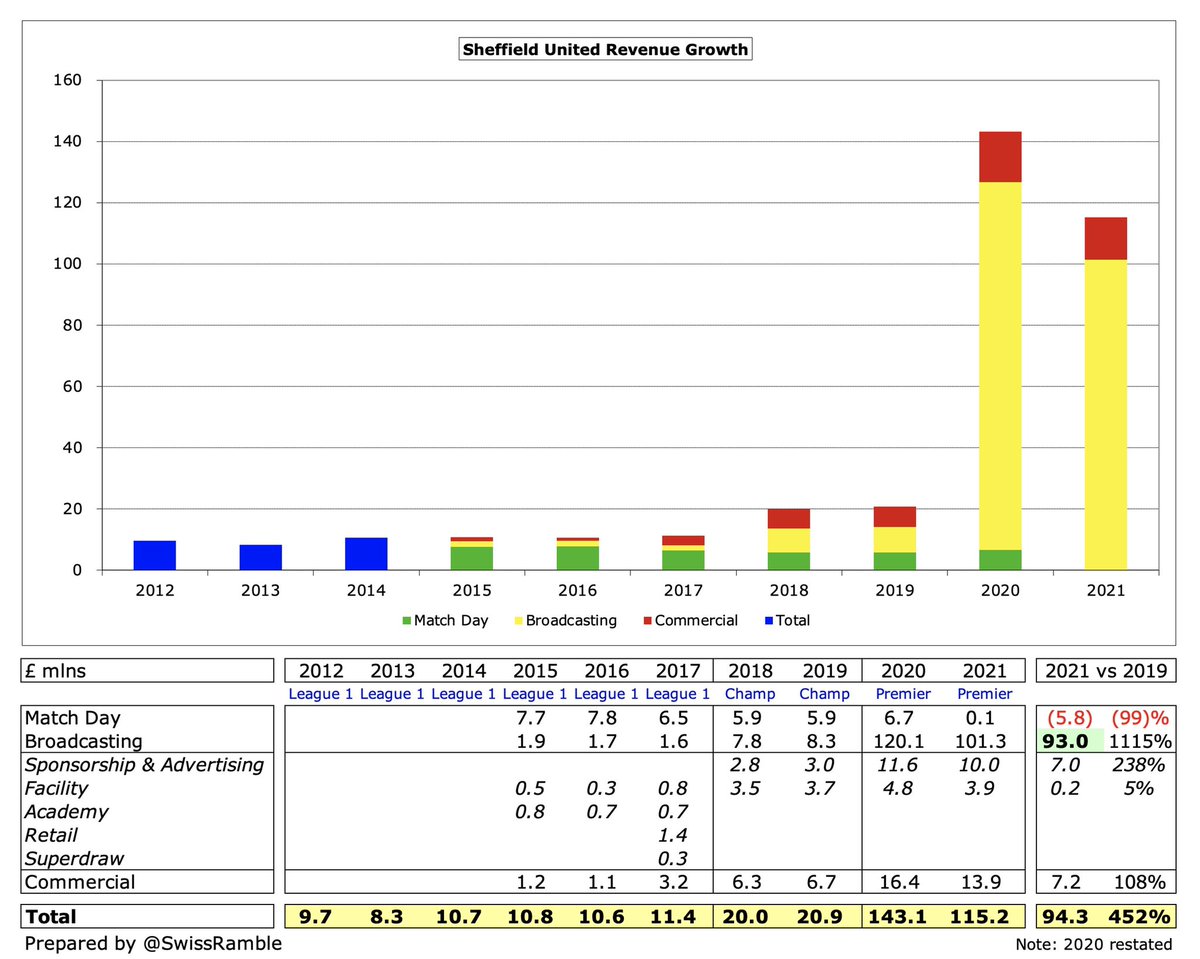Select the blue 2014 bar in chart
This screenshot has width=1200, height=959.
coord(366,554)
